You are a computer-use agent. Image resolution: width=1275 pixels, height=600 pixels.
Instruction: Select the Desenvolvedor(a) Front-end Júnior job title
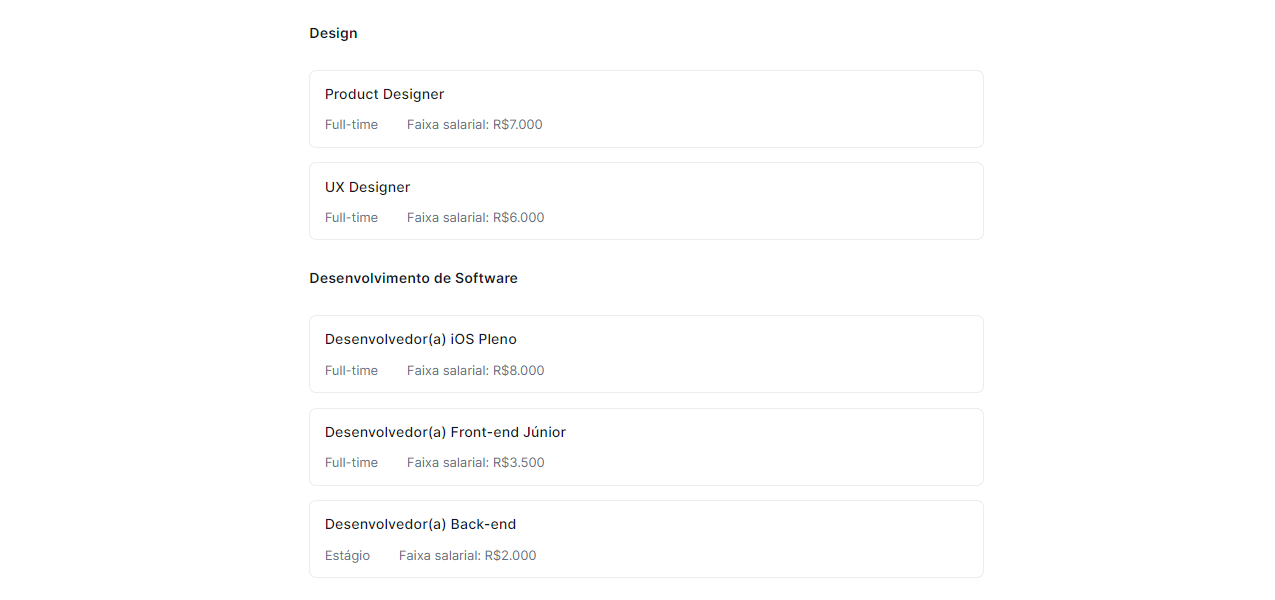444,432
